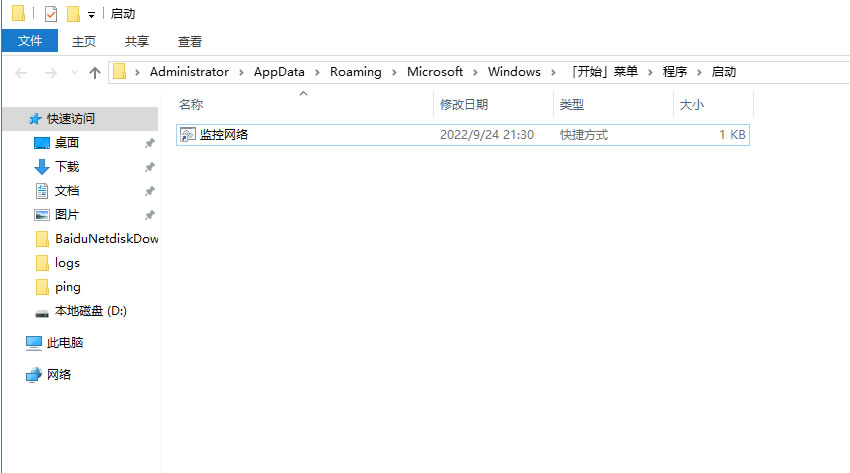Click the 文档 document icon in sidebar

42,191
